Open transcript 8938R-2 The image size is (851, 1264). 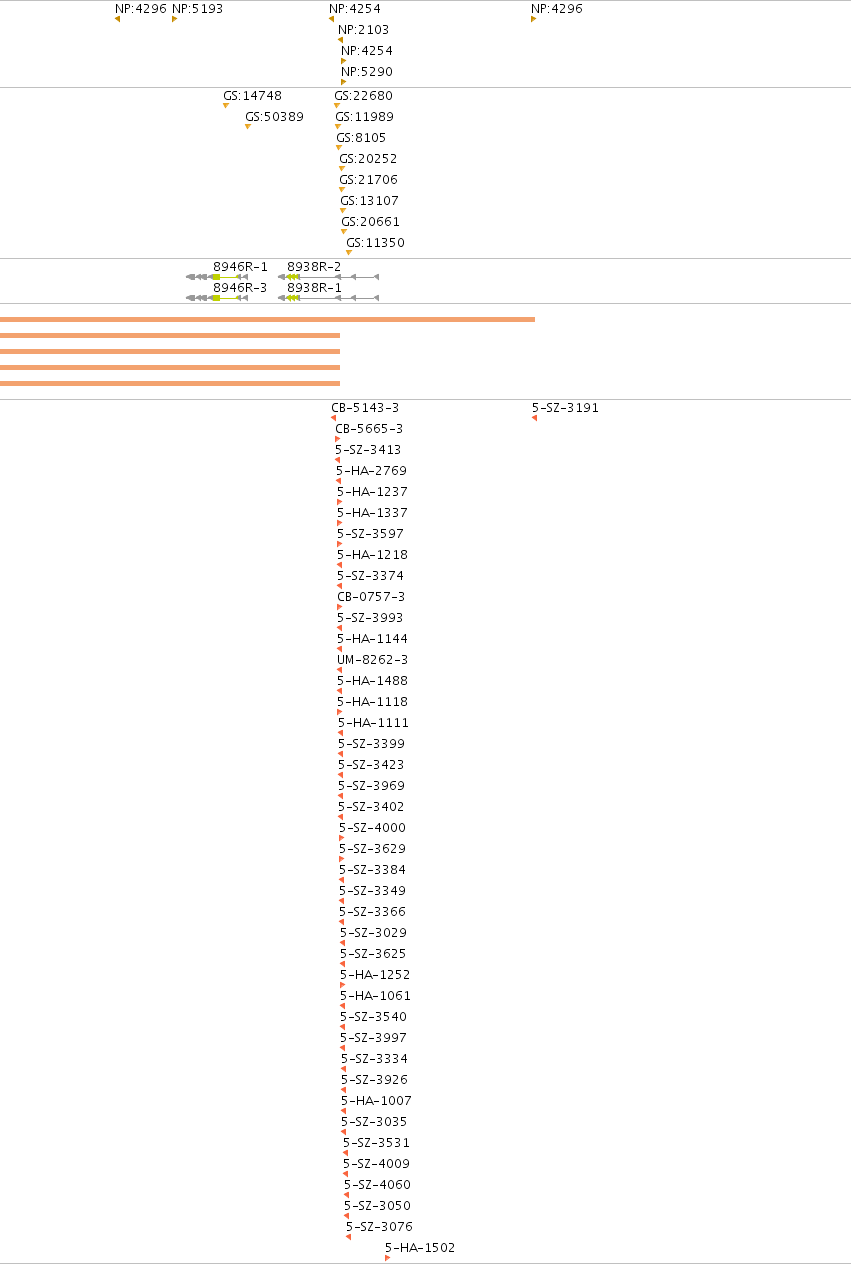coord(314,267)
